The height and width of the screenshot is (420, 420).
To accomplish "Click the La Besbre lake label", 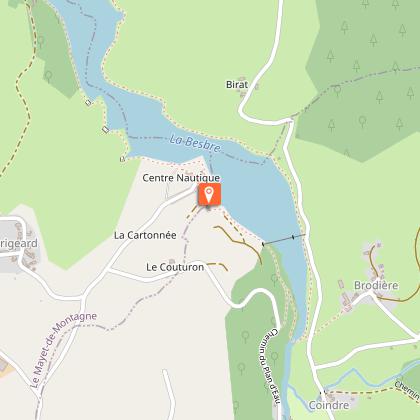I will tap(195, 143).
